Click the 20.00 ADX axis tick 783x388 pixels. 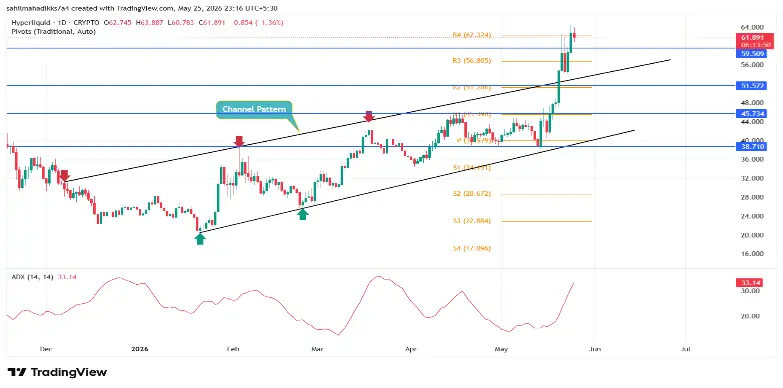(752, 316)
